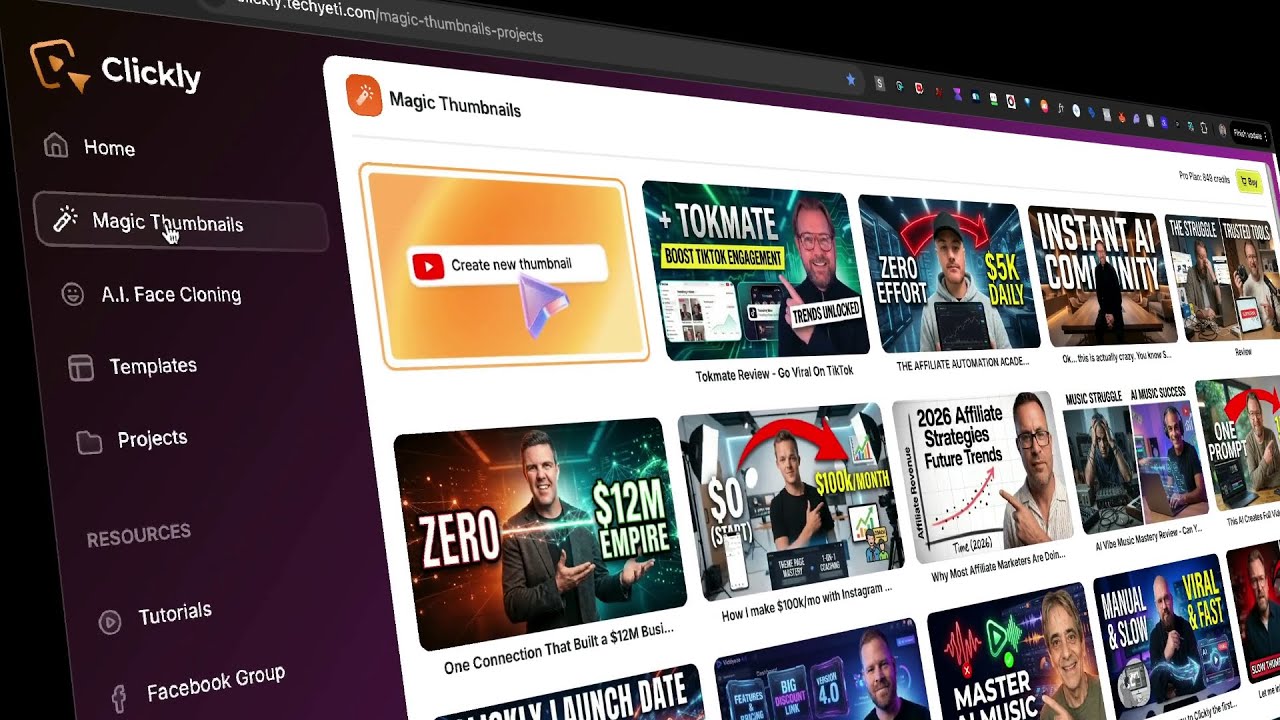Screen dimensions: 1280x720
Task: Click 'Pro Plan: 849 credits' text
Action: point(1205,178)
